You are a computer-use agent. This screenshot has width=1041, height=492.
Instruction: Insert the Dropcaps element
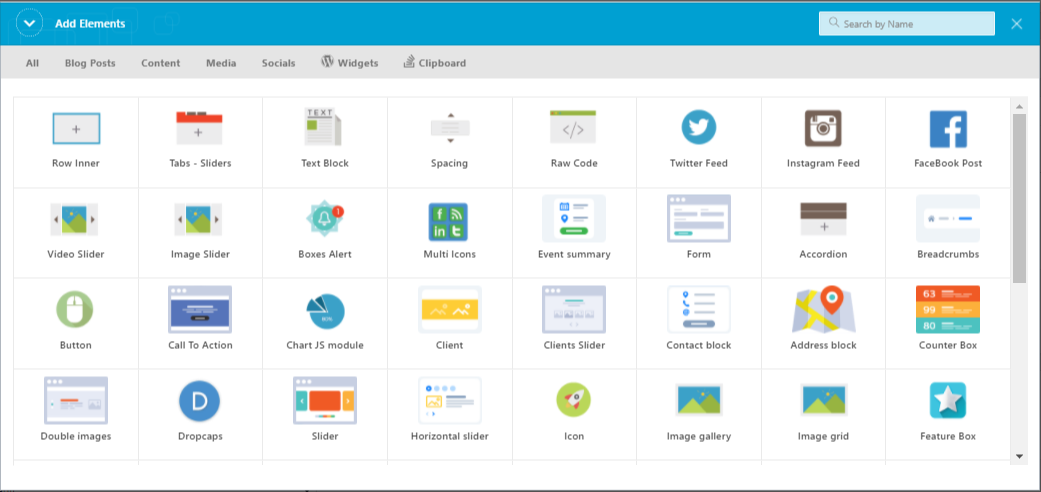[199, 401]
